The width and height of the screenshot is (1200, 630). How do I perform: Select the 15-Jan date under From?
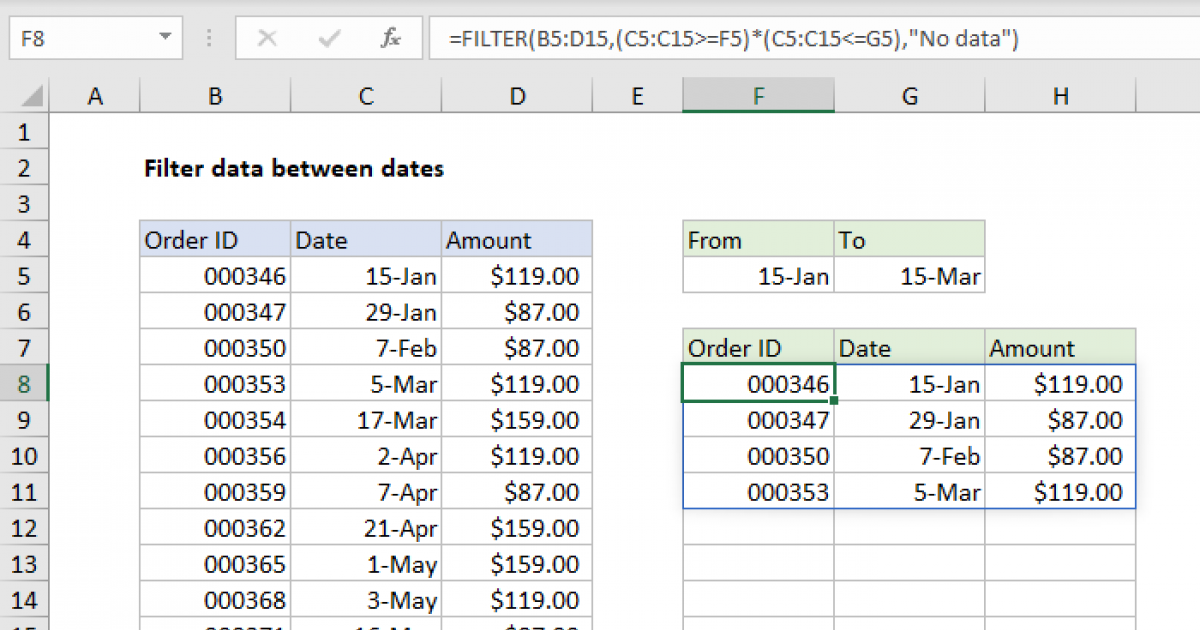click(x=757, y=275)
